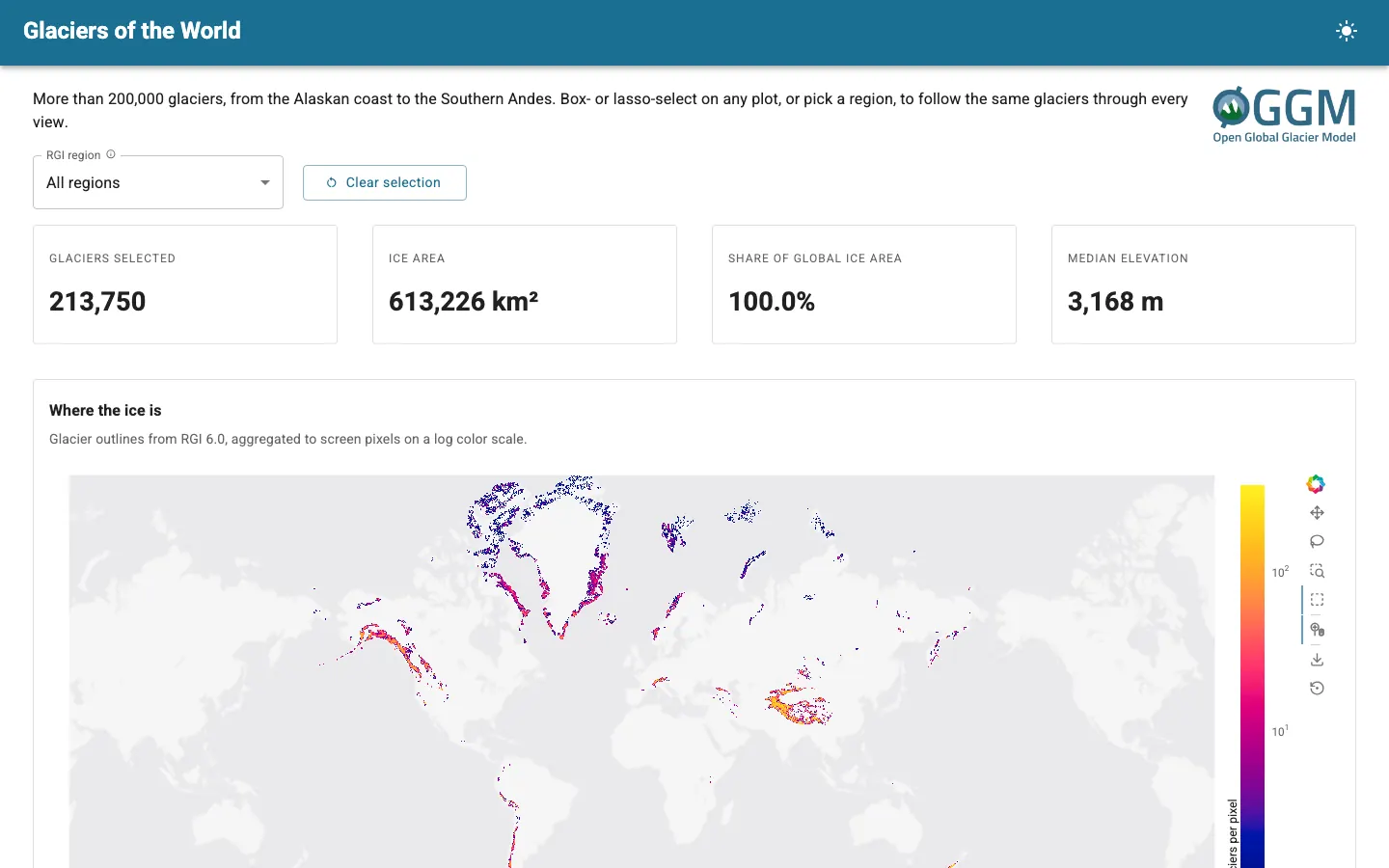The image size is (1389, 868).
Task: Click the 213,750 glaciers selected value
Action: pos(97,302)
